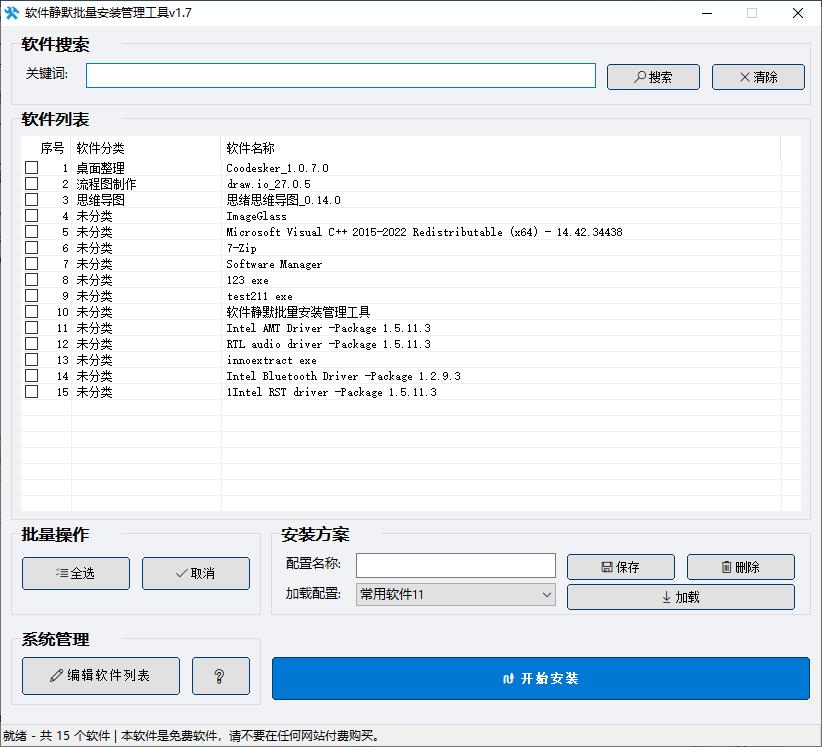822x747 pixels.
Task: Click the pencil icon on 编辑软件列表 button
Action: 56,675
